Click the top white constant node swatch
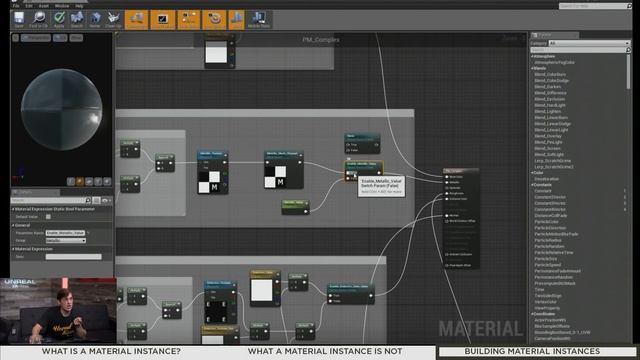Viewport: 640px width, 360px height. (216, 52)
